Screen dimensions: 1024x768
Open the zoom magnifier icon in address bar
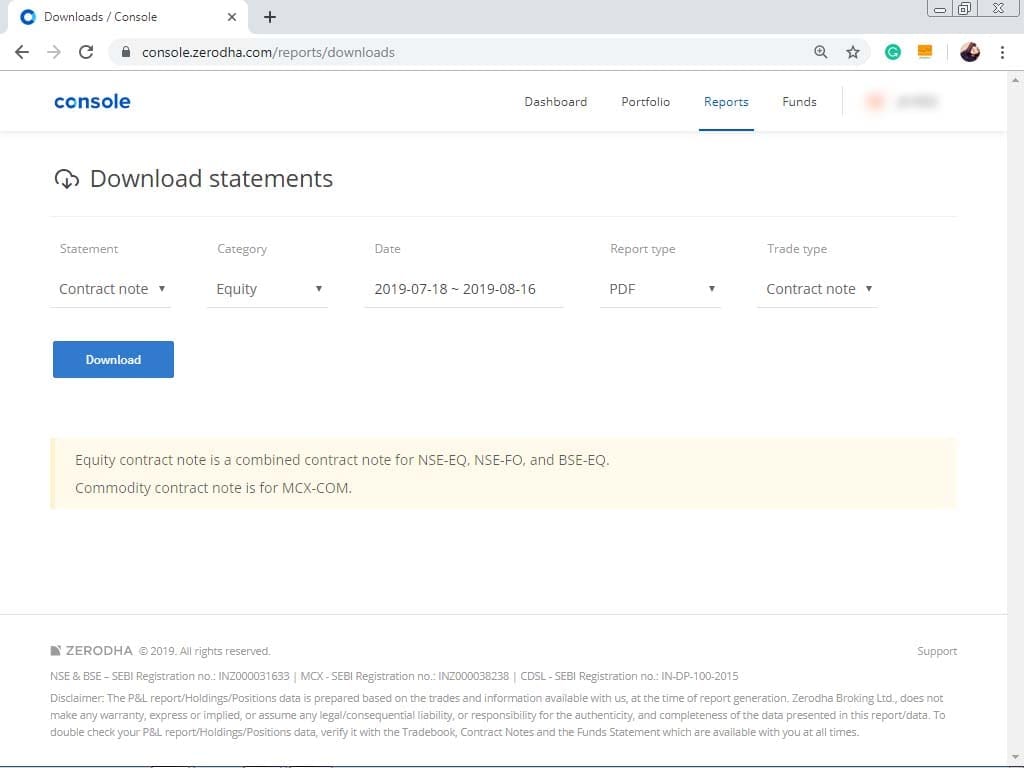tap(821, 52)
